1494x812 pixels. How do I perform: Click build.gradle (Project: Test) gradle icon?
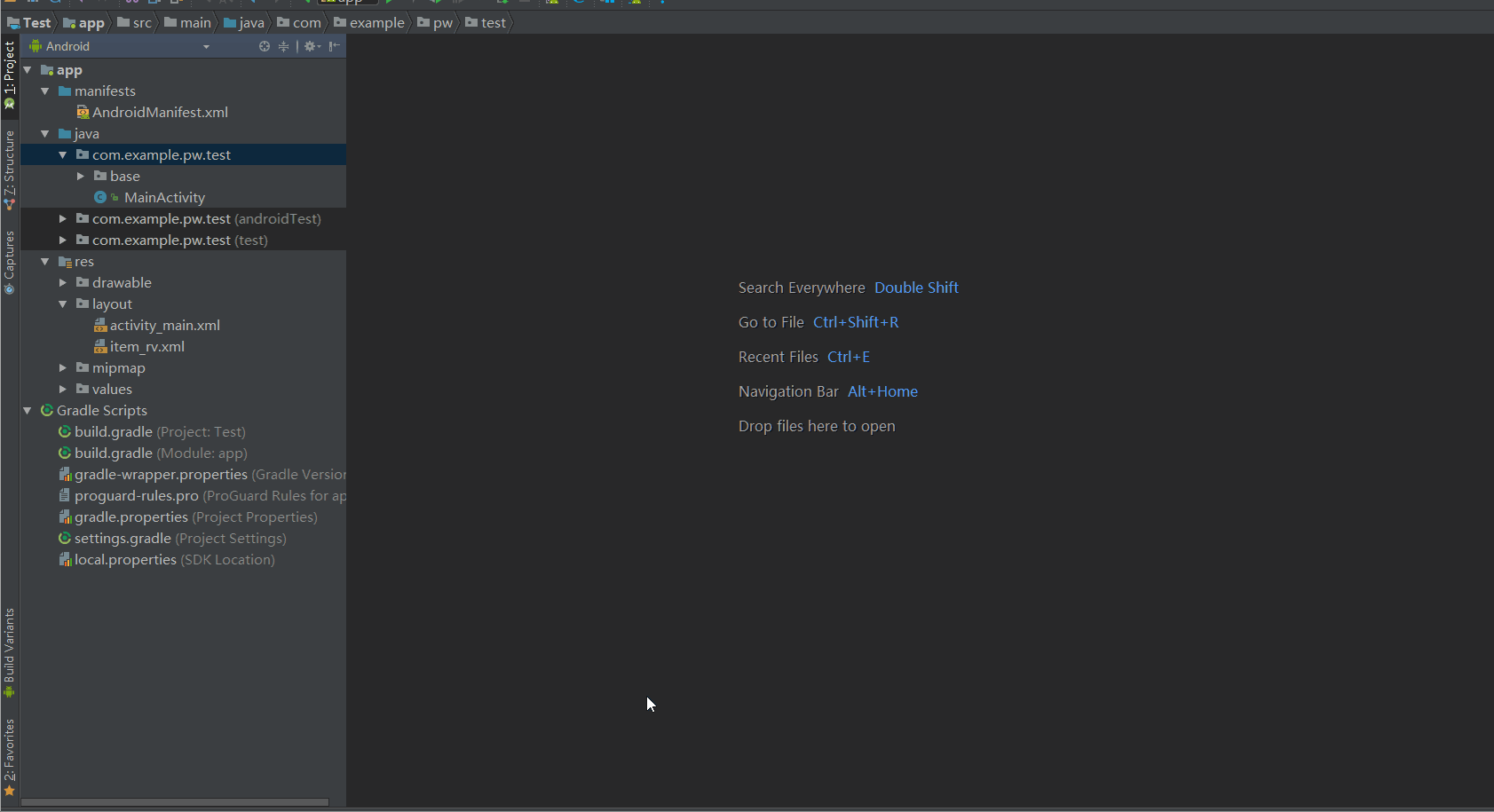(x=65, y=432)
